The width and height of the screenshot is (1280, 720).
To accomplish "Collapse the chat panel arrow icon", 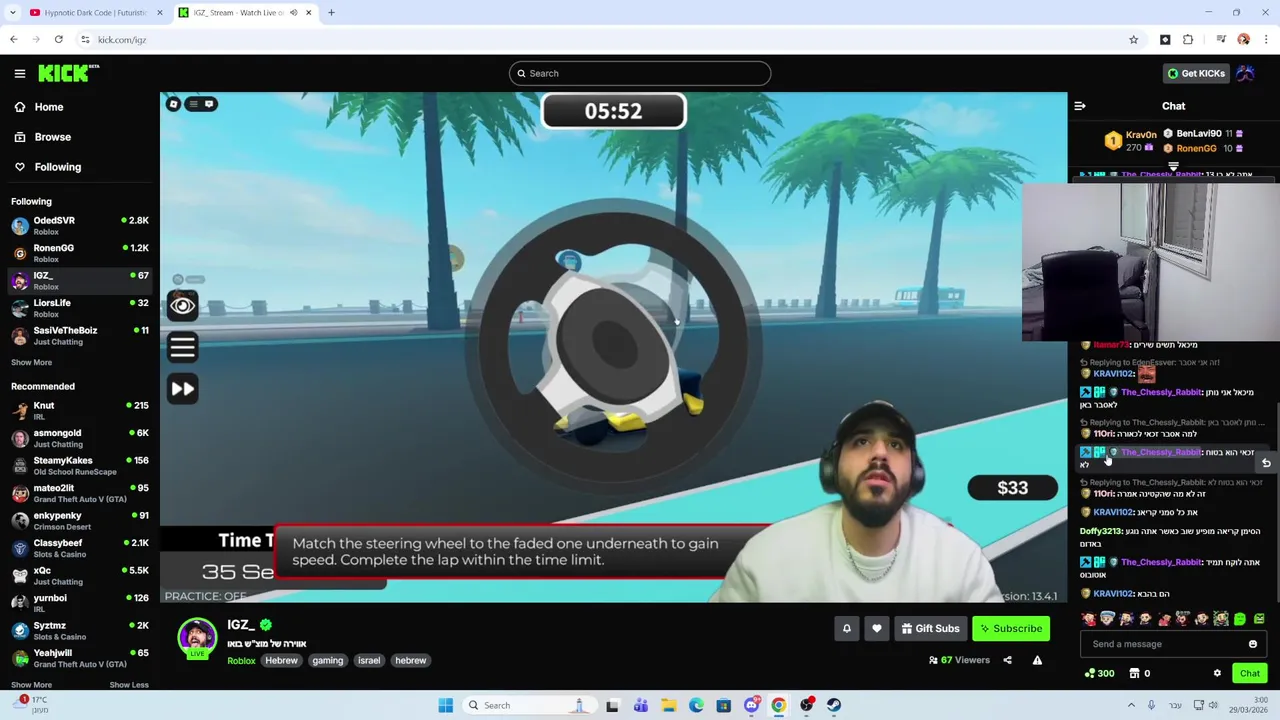I will 1080,106.
